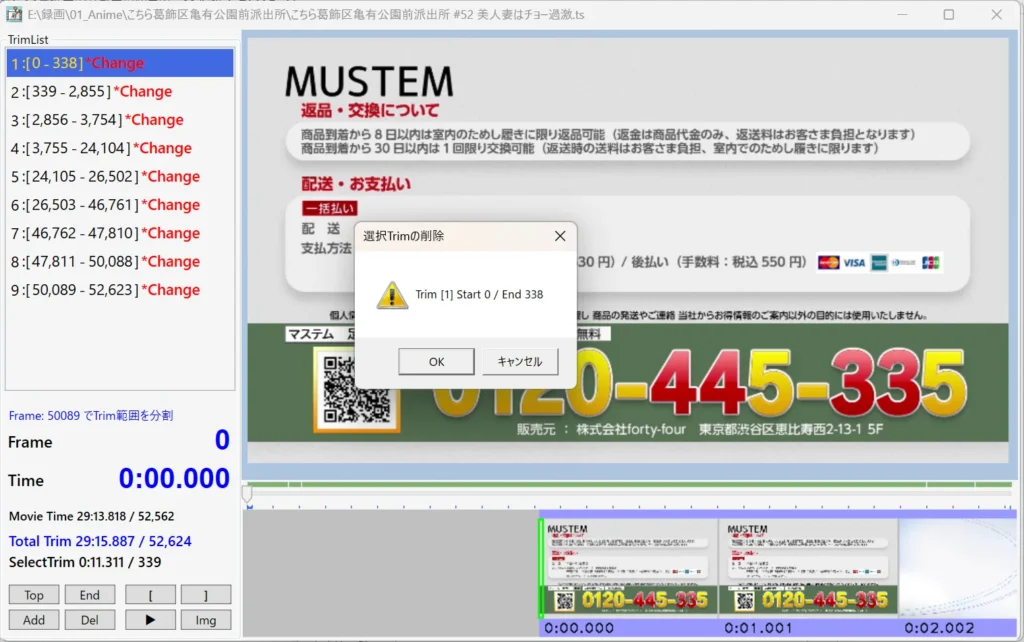Select trim entry 2 [339 - 2,855]
This screenshot has height=642, width=1024.
(92, 91)
